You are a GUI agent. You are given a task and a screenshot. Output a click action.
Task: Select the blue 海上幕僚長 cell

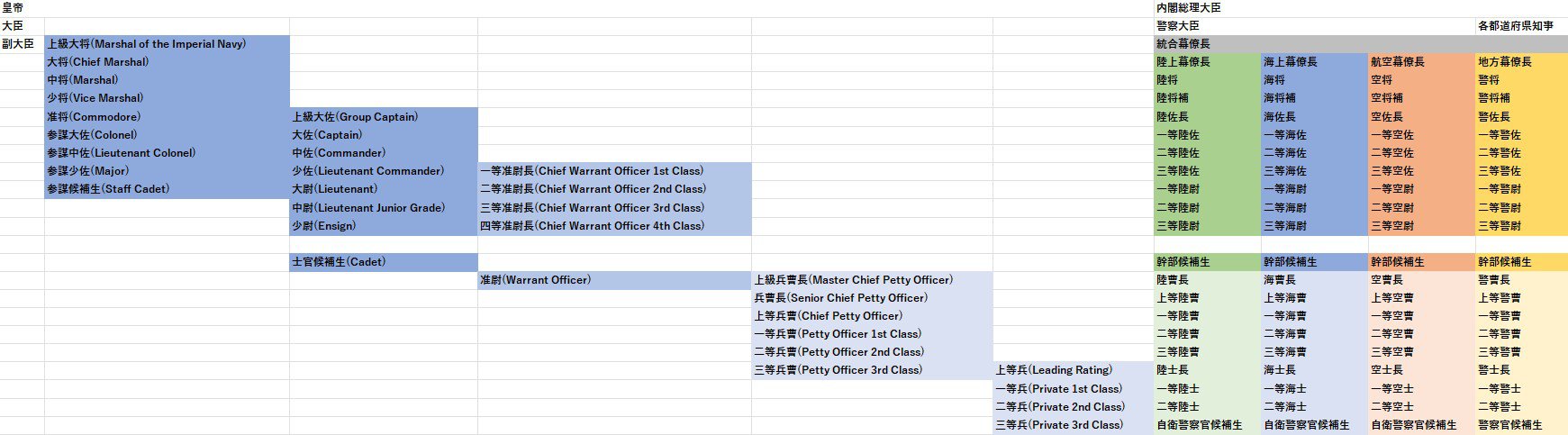(x=1291, y=62)
